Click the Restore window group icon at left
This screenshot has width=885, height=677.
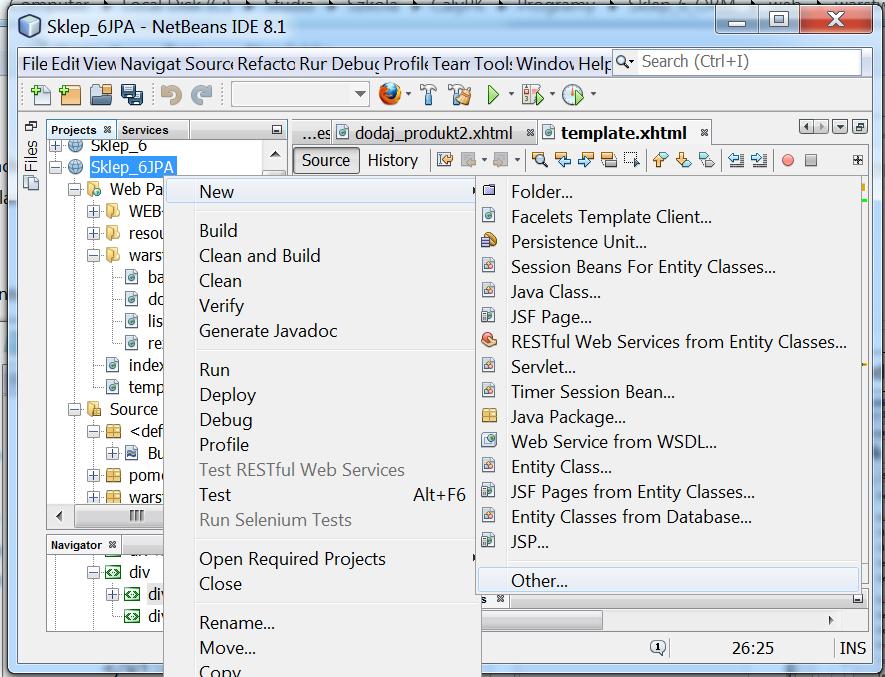(x=30, y=126)
